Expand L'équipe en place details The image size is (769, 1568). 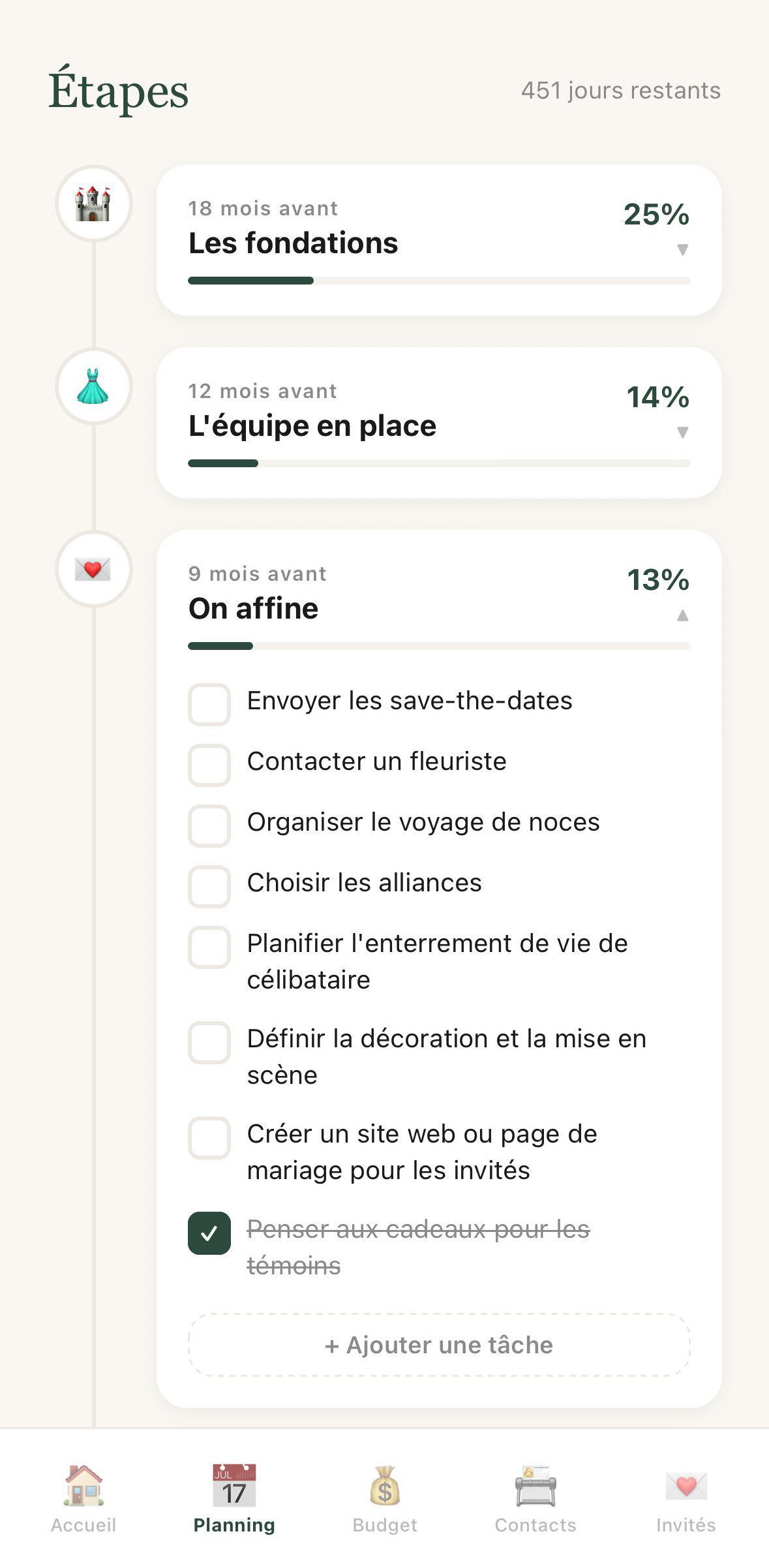point(682,431)
